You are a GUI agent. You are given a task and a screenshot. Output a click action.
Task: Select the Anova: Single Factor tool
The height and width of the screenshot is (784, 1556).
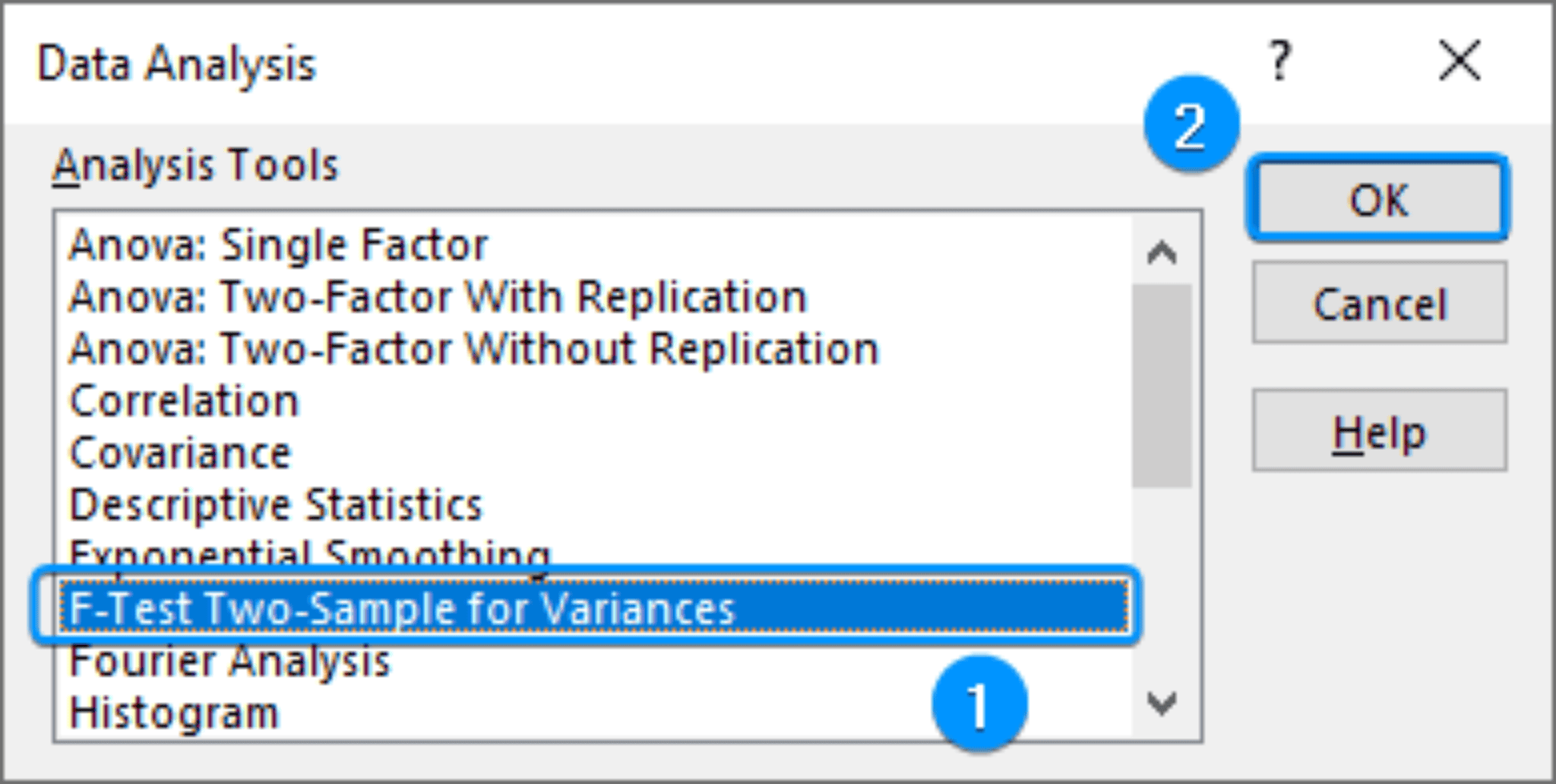click(x=277, y=243)
